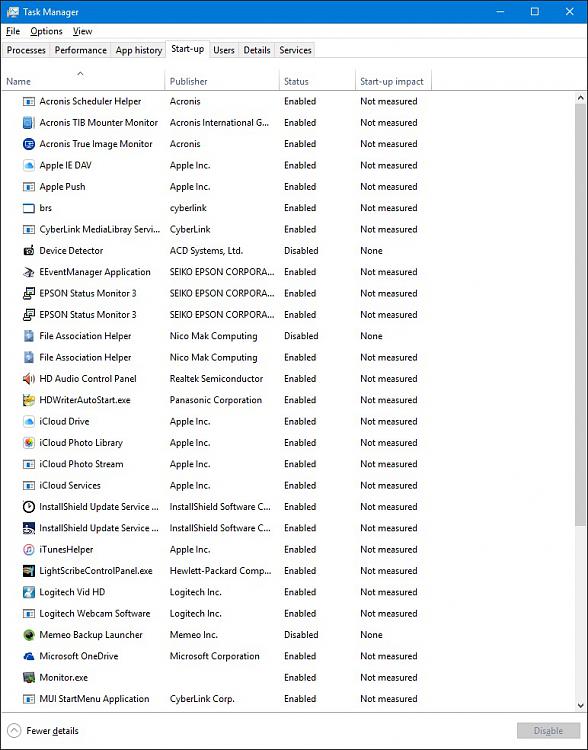Image resolution: width=588 pixels, height=750 pixels.
Task: Click the Acronis Scheduler Helper icon
Action: tap(29, 101)
